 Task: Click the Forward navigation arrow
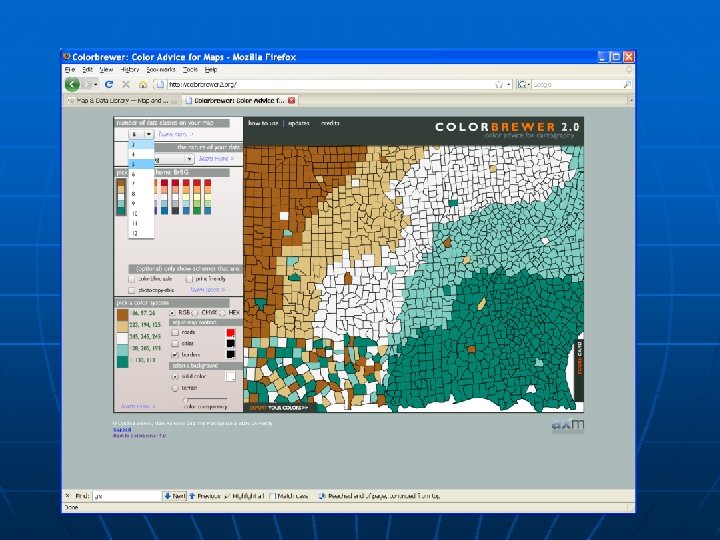tap(87, 84)
